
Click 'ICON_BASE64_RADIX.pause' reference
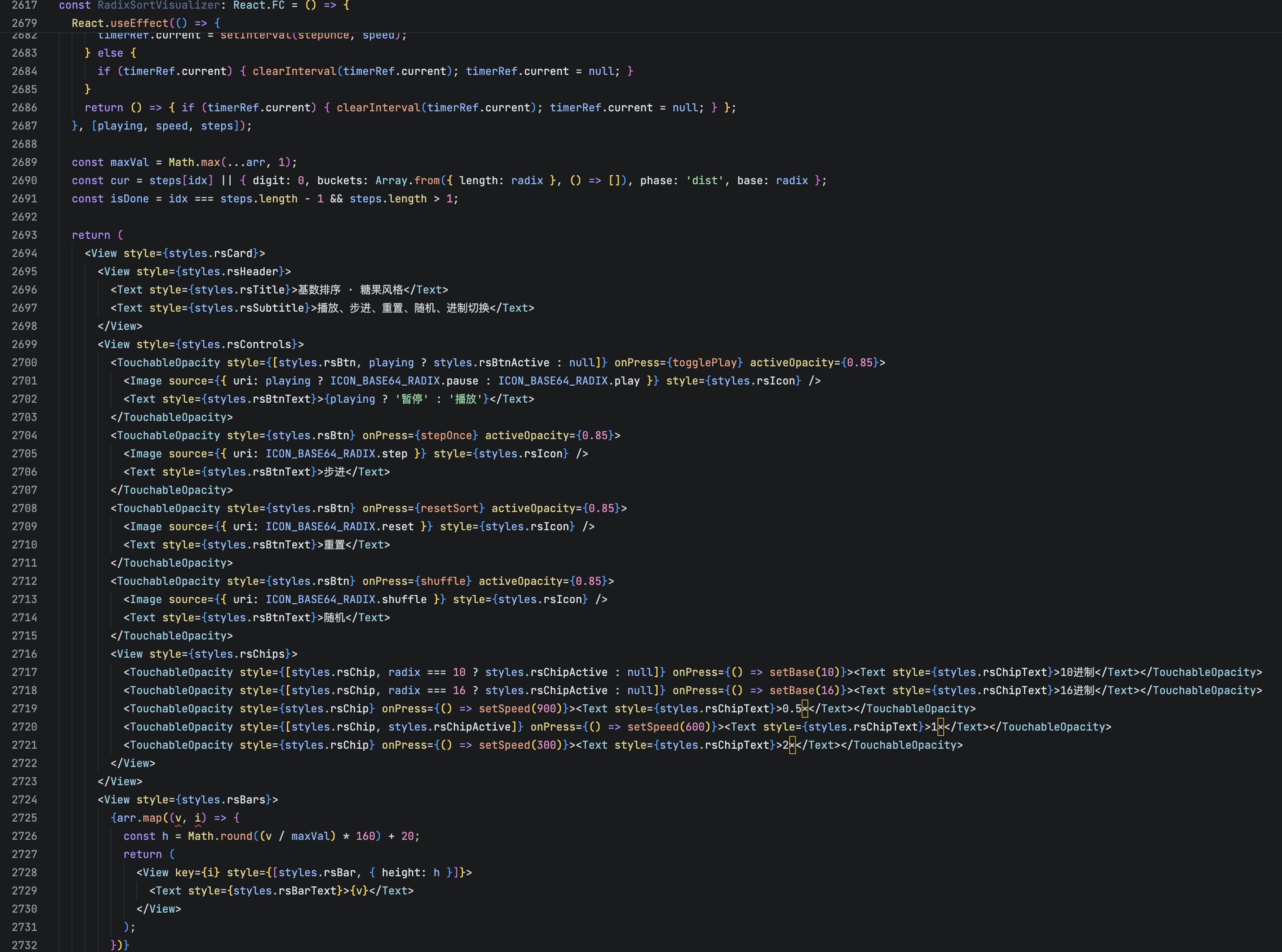pyautogui.click(x=404, y=381)
